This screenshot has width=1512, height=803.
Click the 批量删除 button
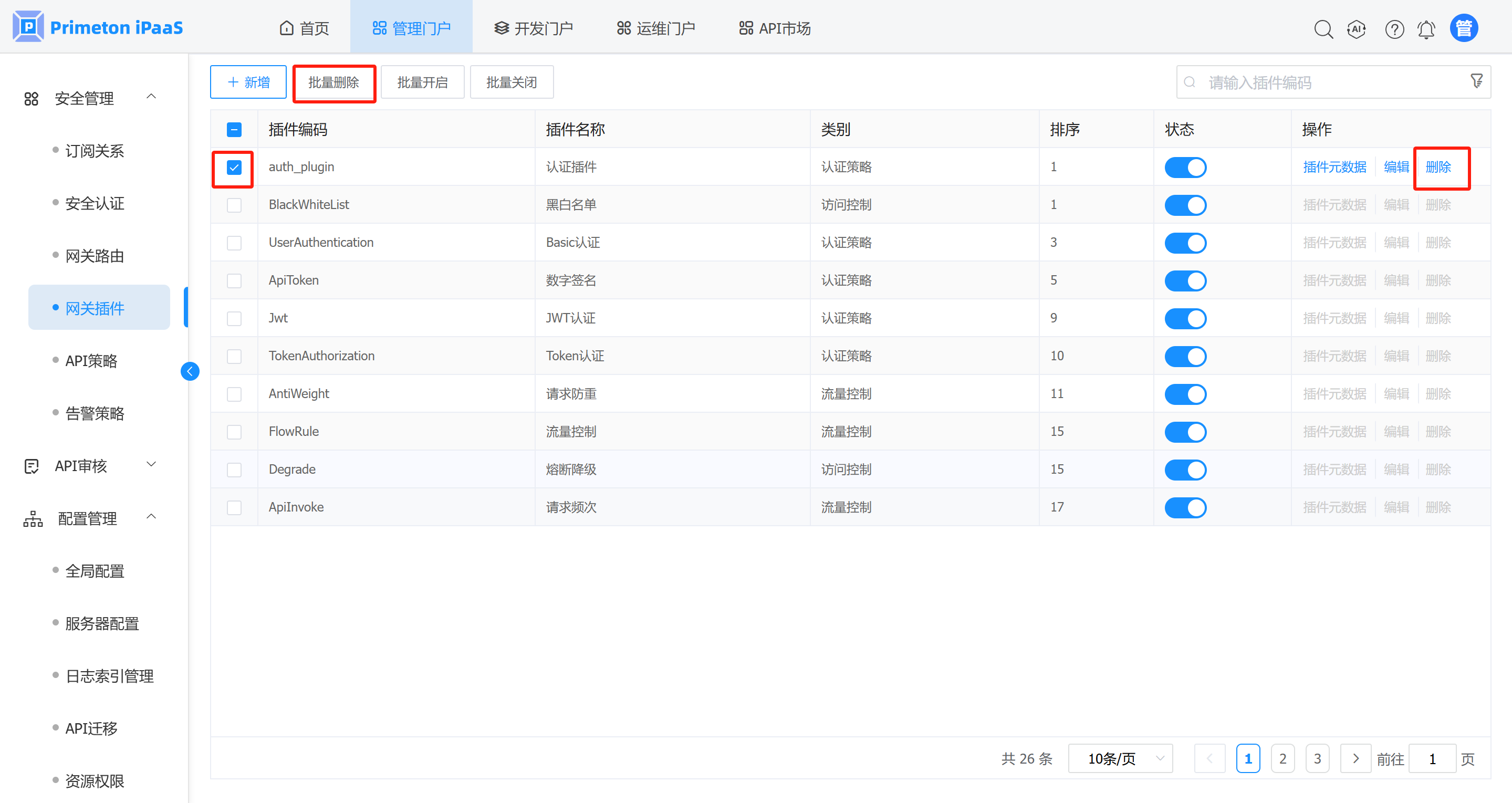[334, 82]
